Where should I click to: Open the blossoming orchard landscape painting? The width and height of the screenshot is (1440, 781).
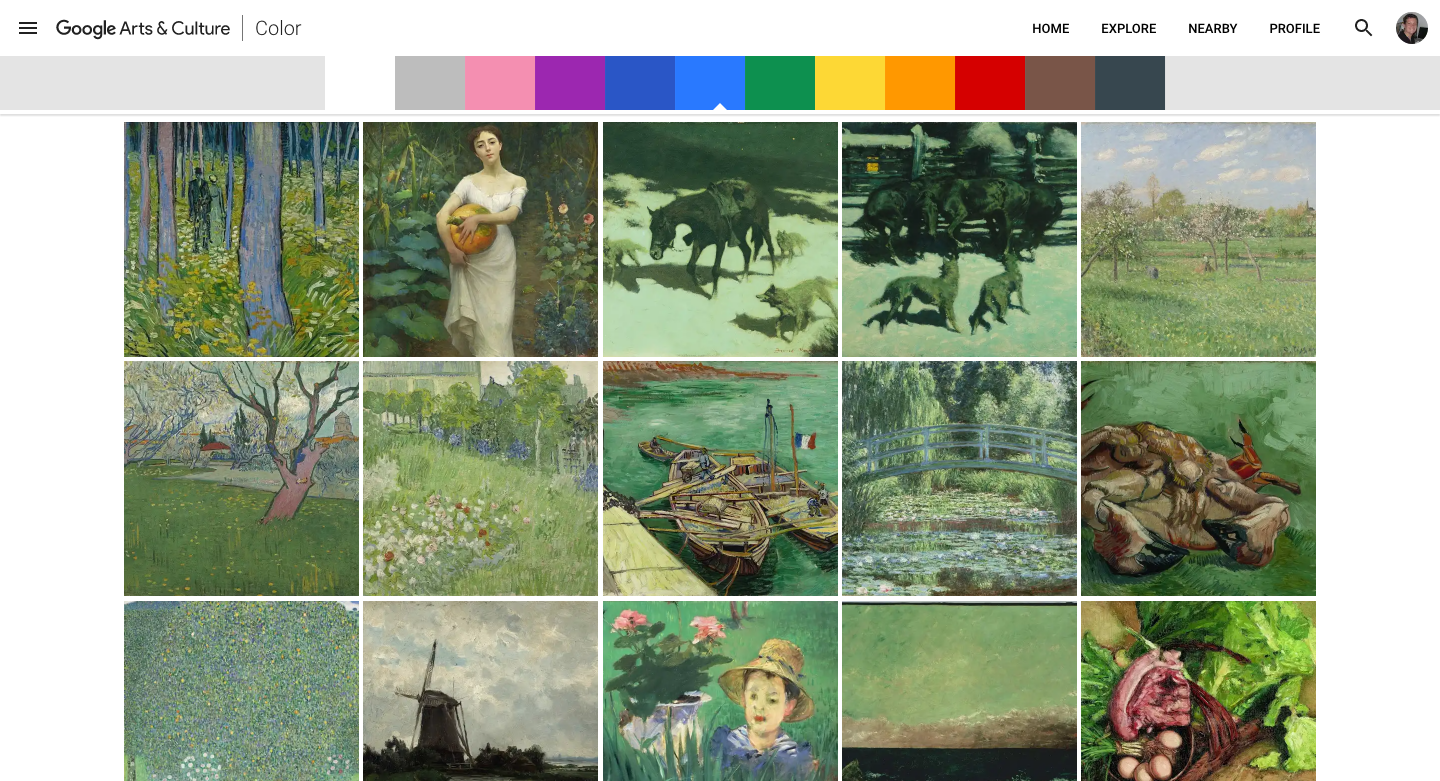[1198, 239]
